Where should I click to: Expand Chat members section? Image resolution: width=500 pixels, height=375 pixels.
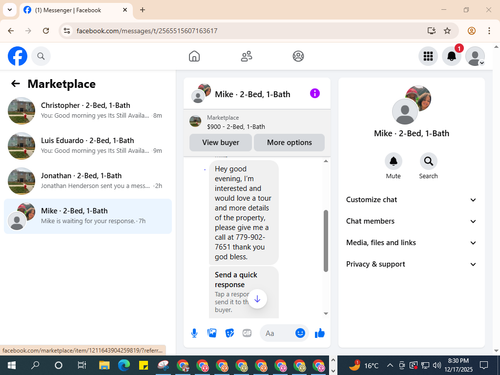pyautogui.click(x=411, y=221)
